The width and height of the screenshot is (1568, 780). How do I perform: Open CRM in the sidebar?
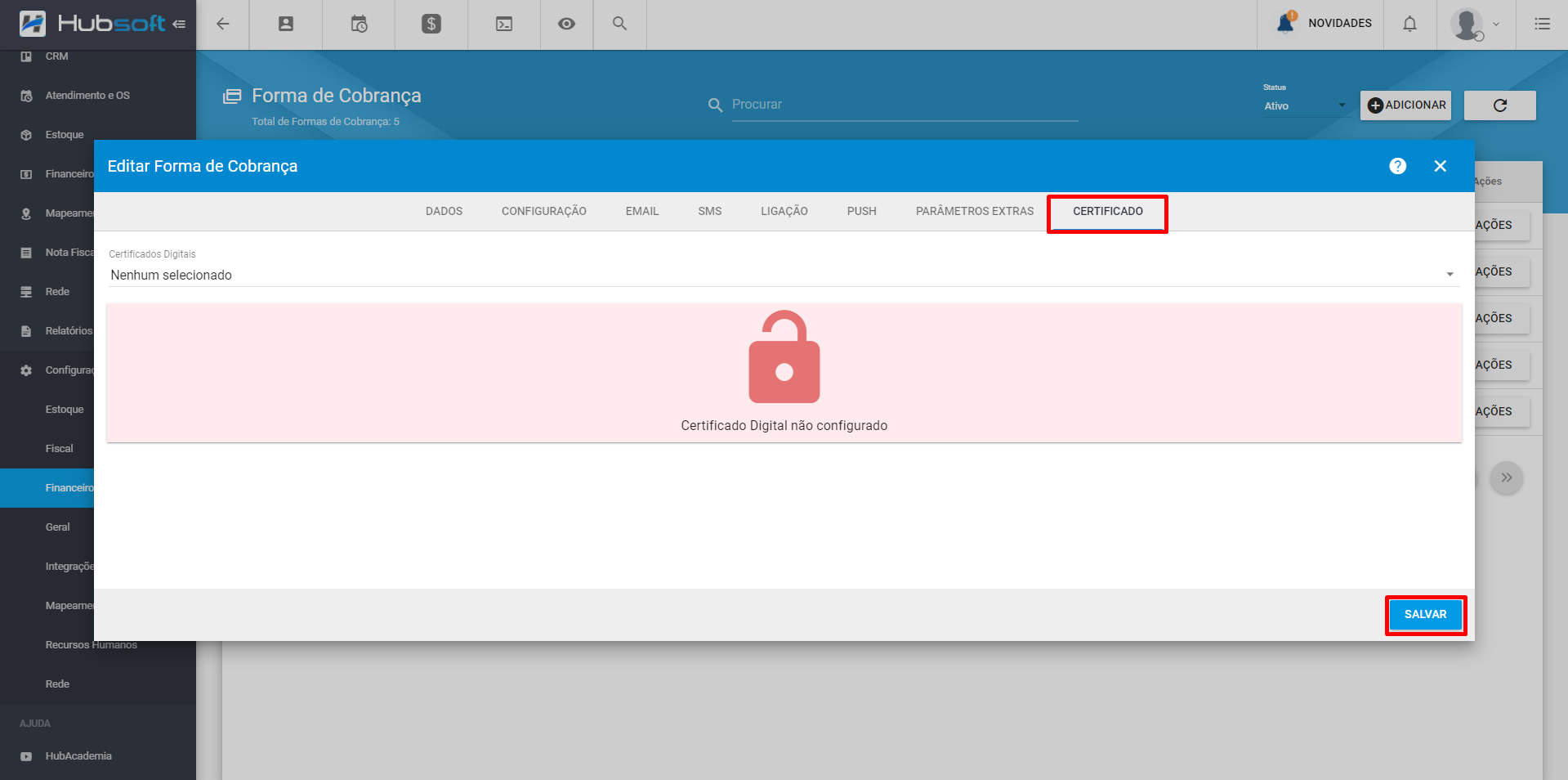pyautogui.click(x=56, y=56)
